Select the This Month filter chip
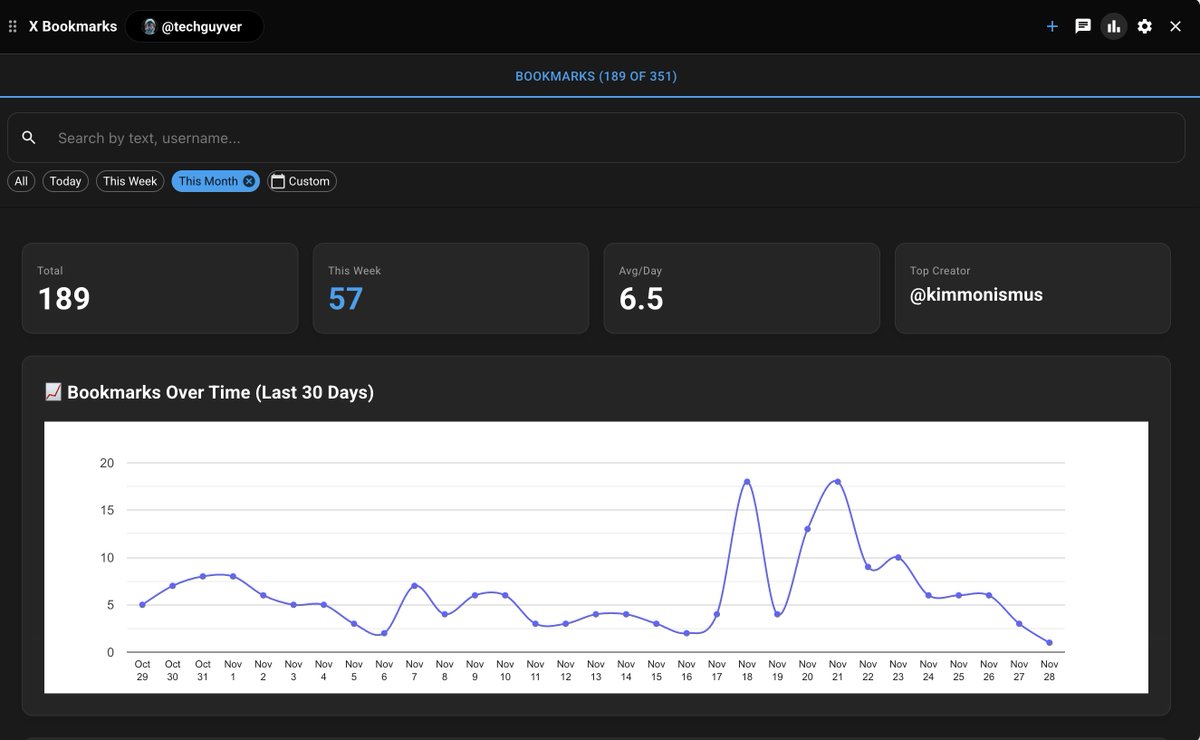 click(208, 181)
